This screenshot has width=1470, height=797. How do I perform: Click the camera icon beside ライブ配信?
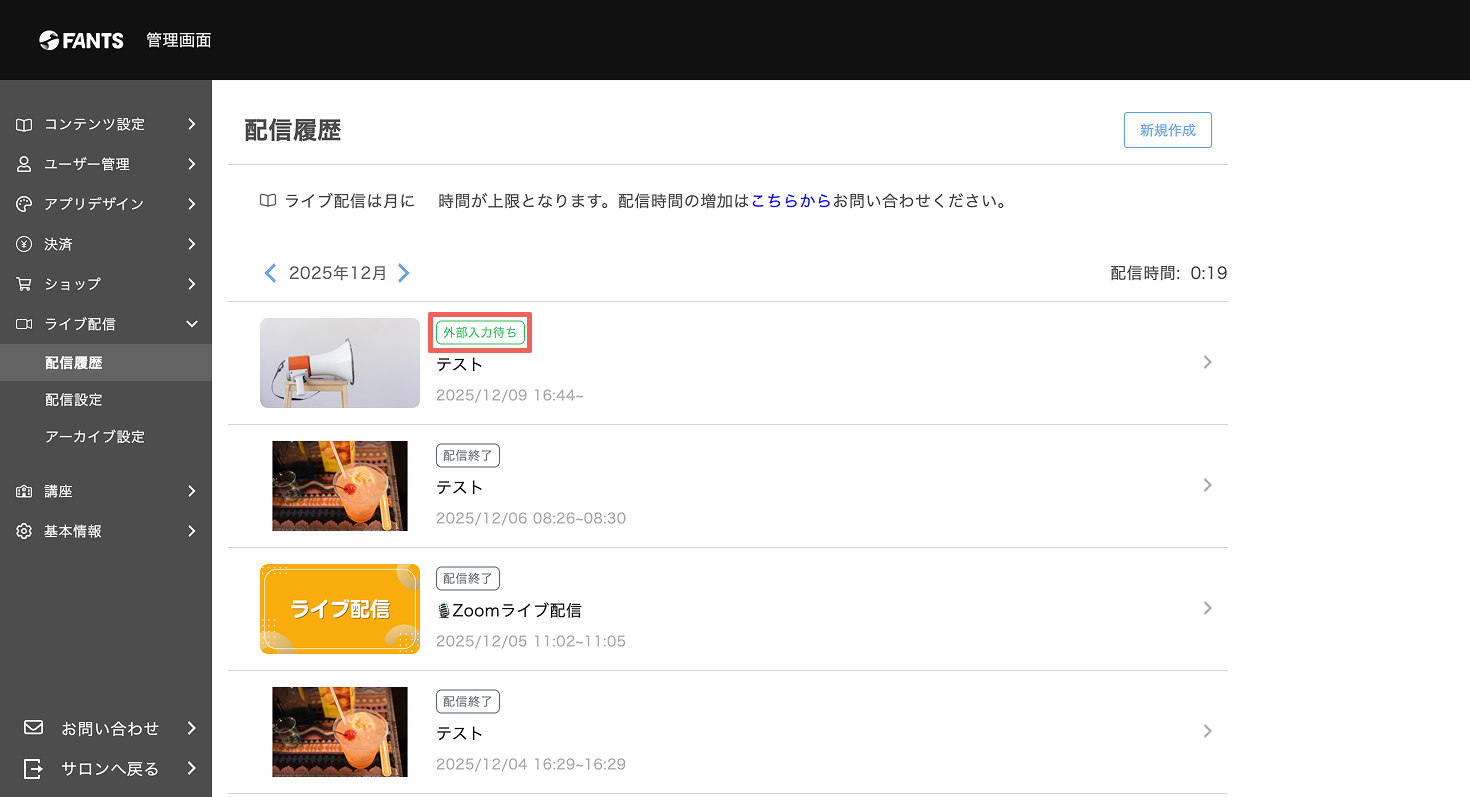tap(24, 324)
